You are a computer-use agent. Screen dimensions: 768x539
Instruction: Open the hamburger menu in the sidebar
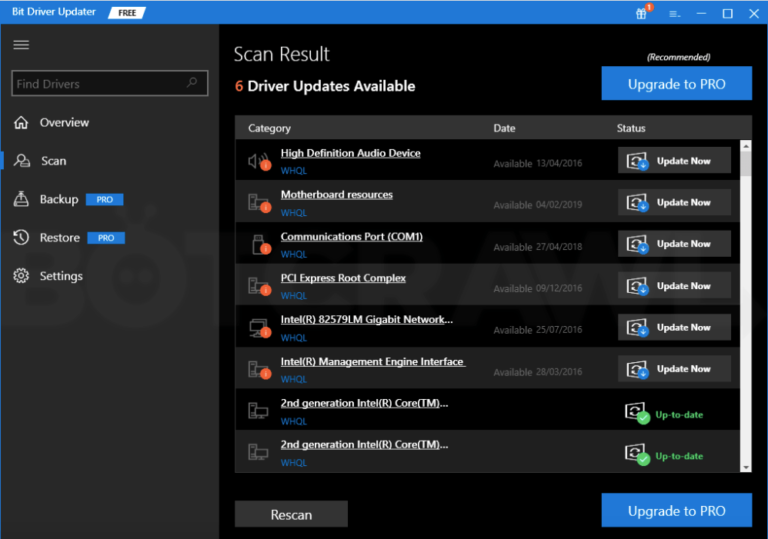[21, 45]
